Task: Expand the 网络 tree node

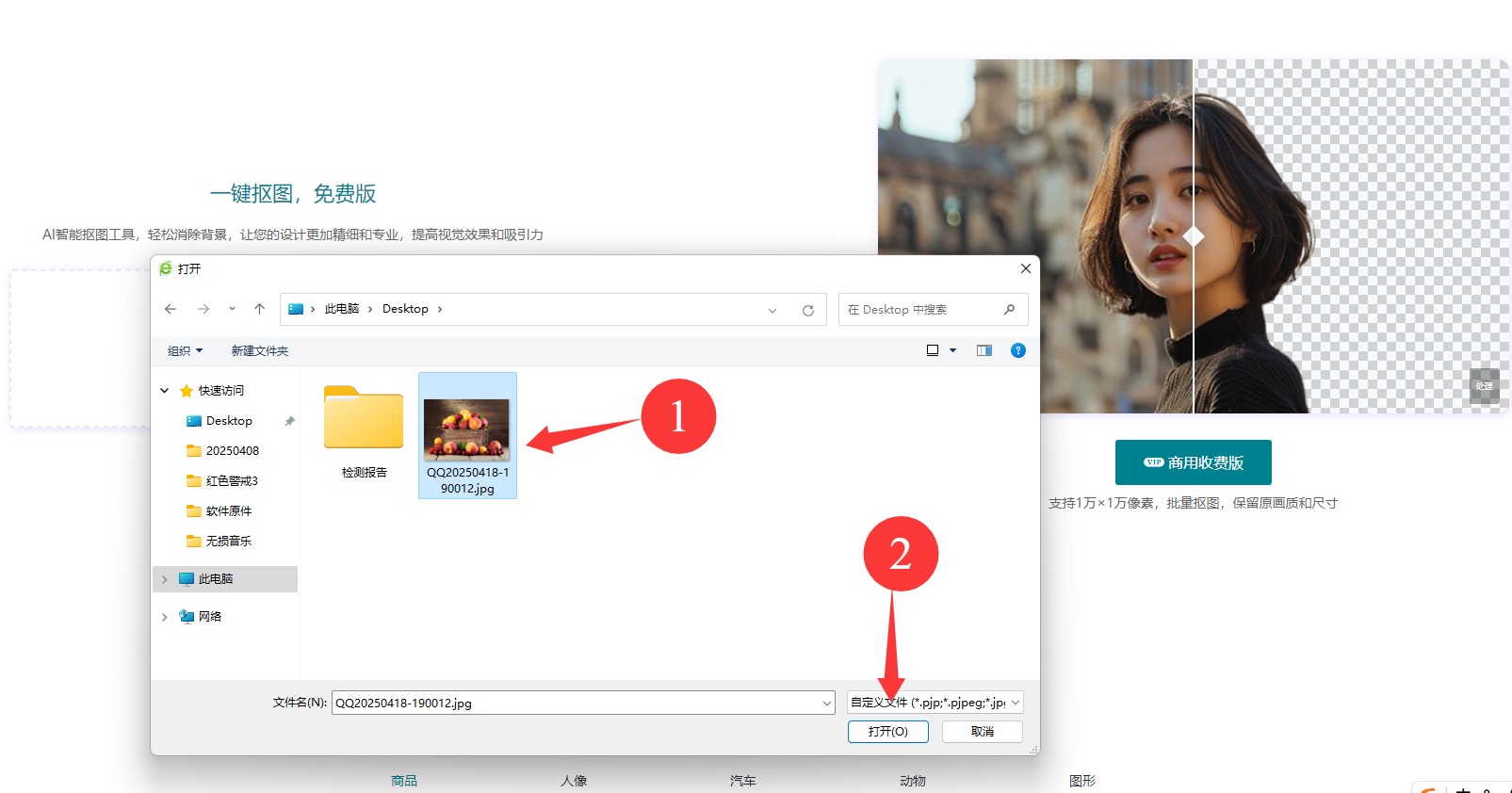Action: coord(165,617)
